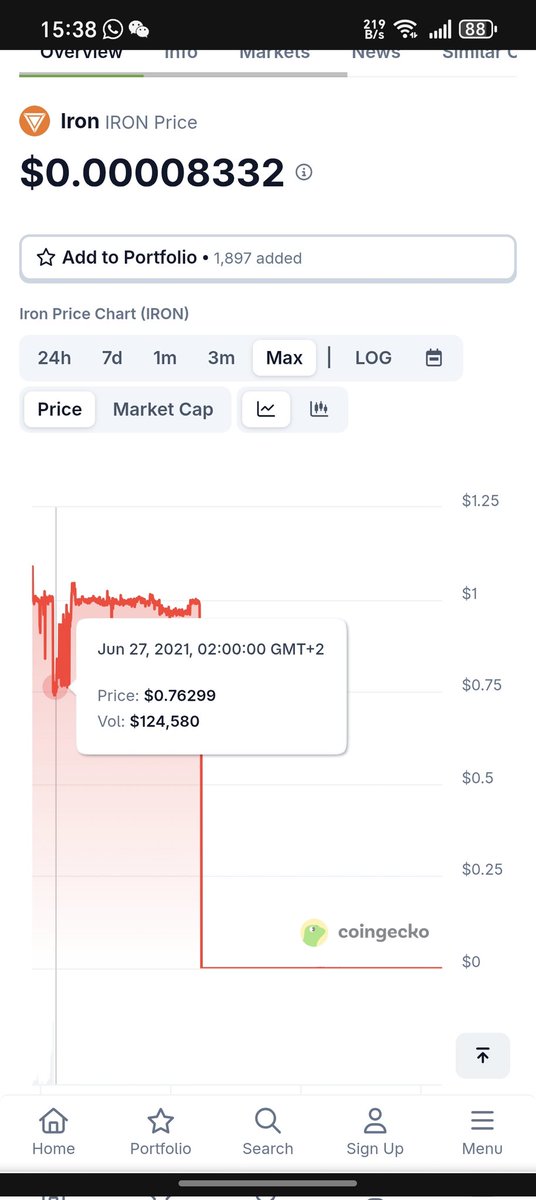The image size is (536, 1200).
Task: Select Price chart mode
Action: [x=60, y=409]
